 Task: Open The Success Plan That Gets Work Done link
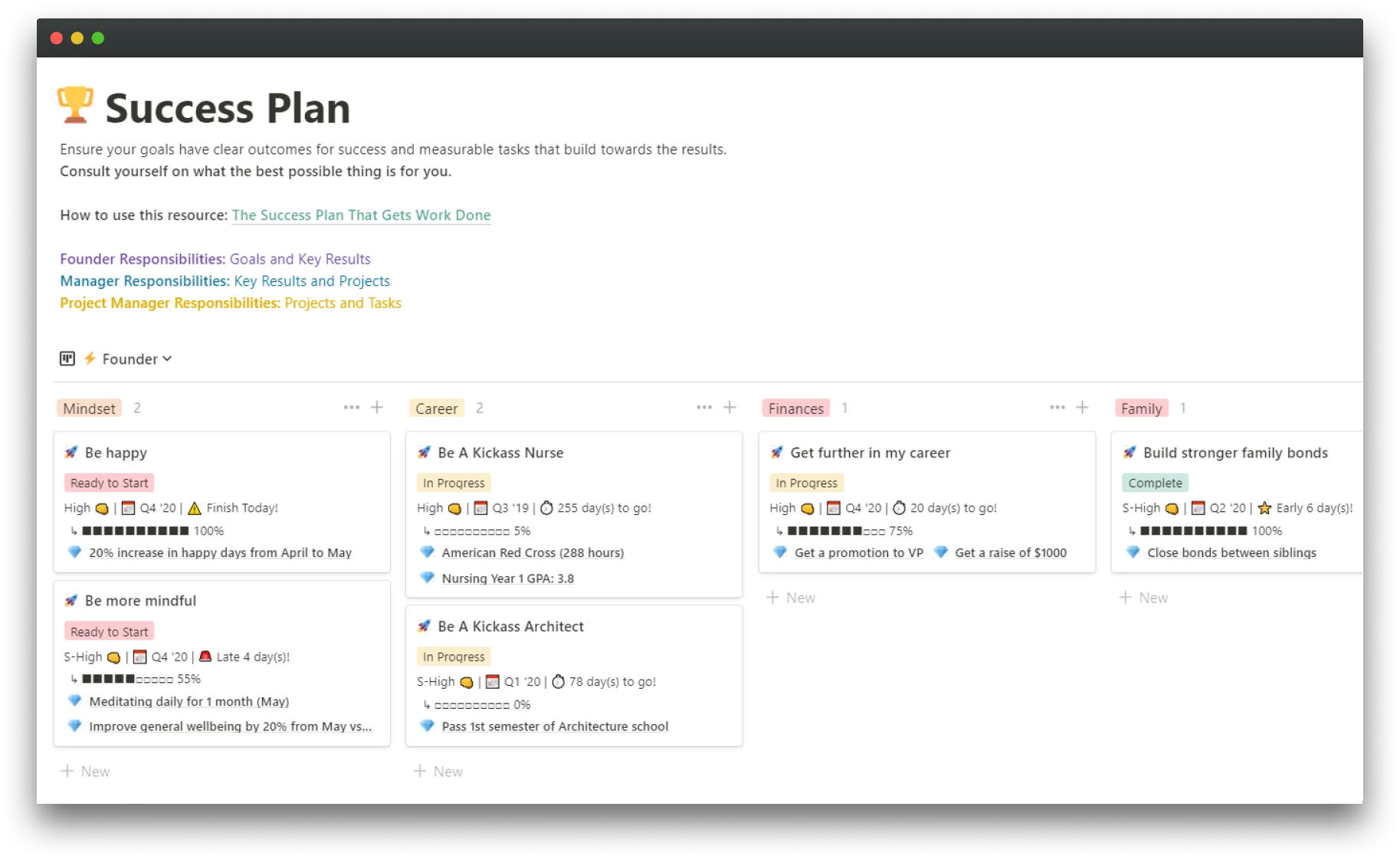click(361, 215)
